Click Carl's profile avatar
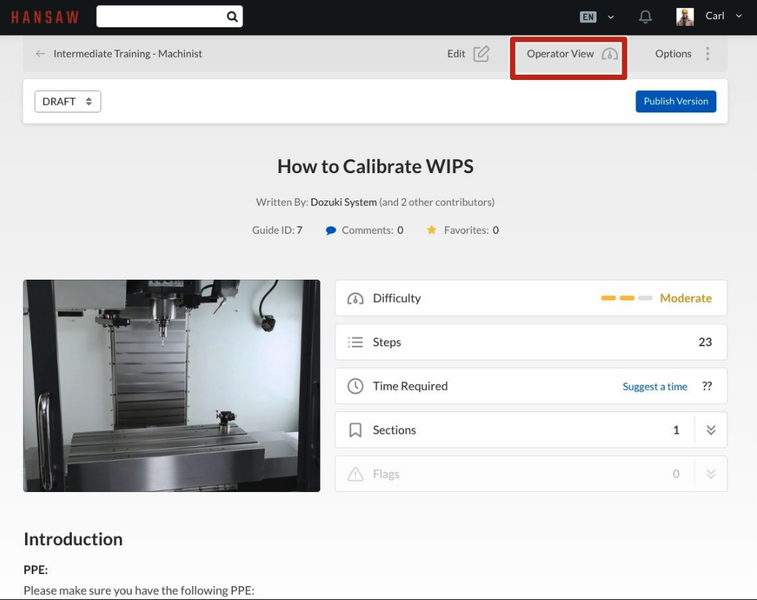This screenshot has height=600, width=757. [685, 17]
